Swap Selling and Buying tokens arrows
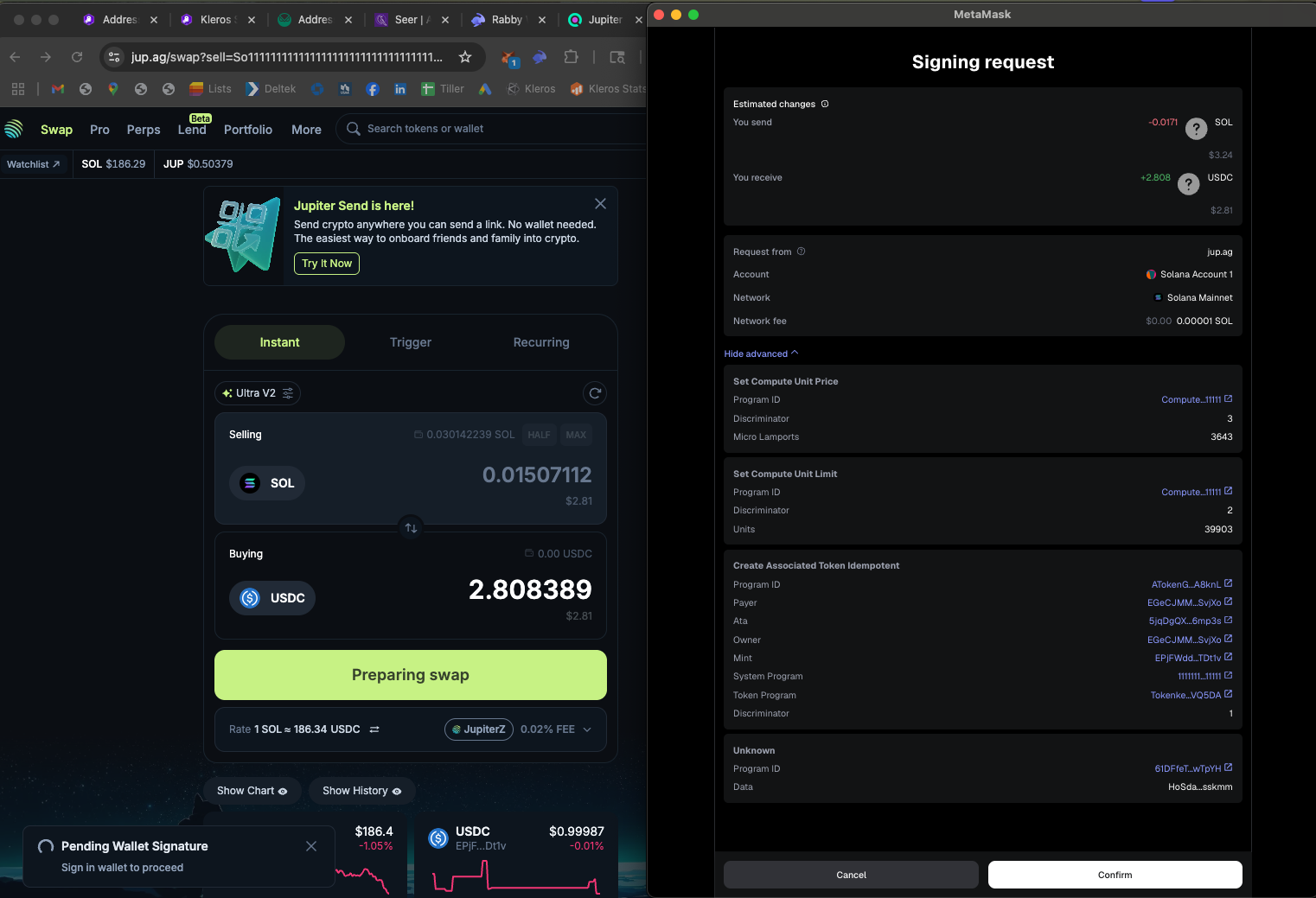 [411, 527]
